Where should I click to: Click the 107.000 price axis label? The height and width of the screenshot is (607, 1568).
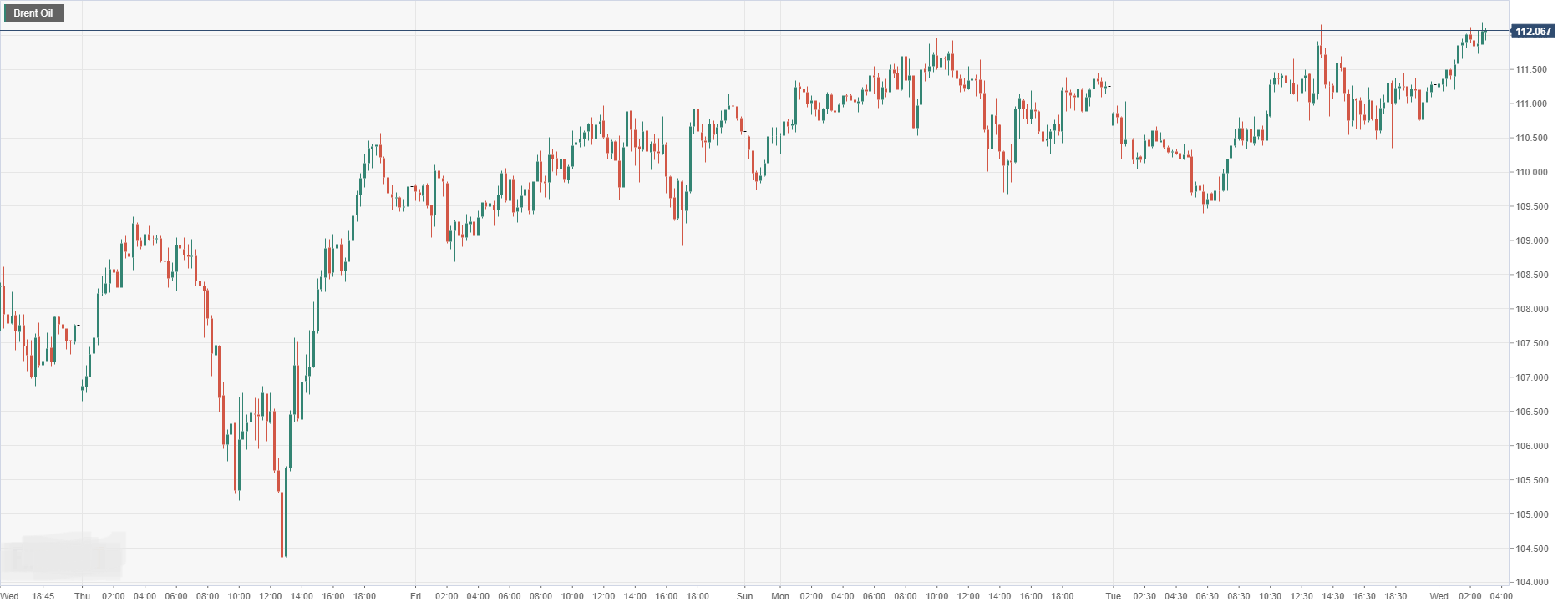pyautogui.click(x=1531, y=377)
